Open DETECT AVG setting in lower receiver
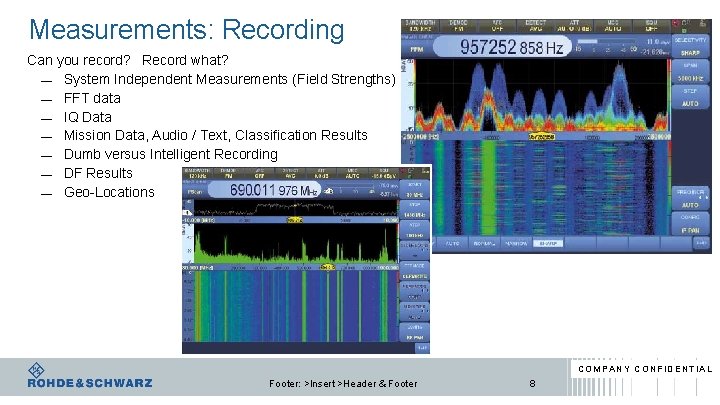720x405 pixels. click(290, 173)
